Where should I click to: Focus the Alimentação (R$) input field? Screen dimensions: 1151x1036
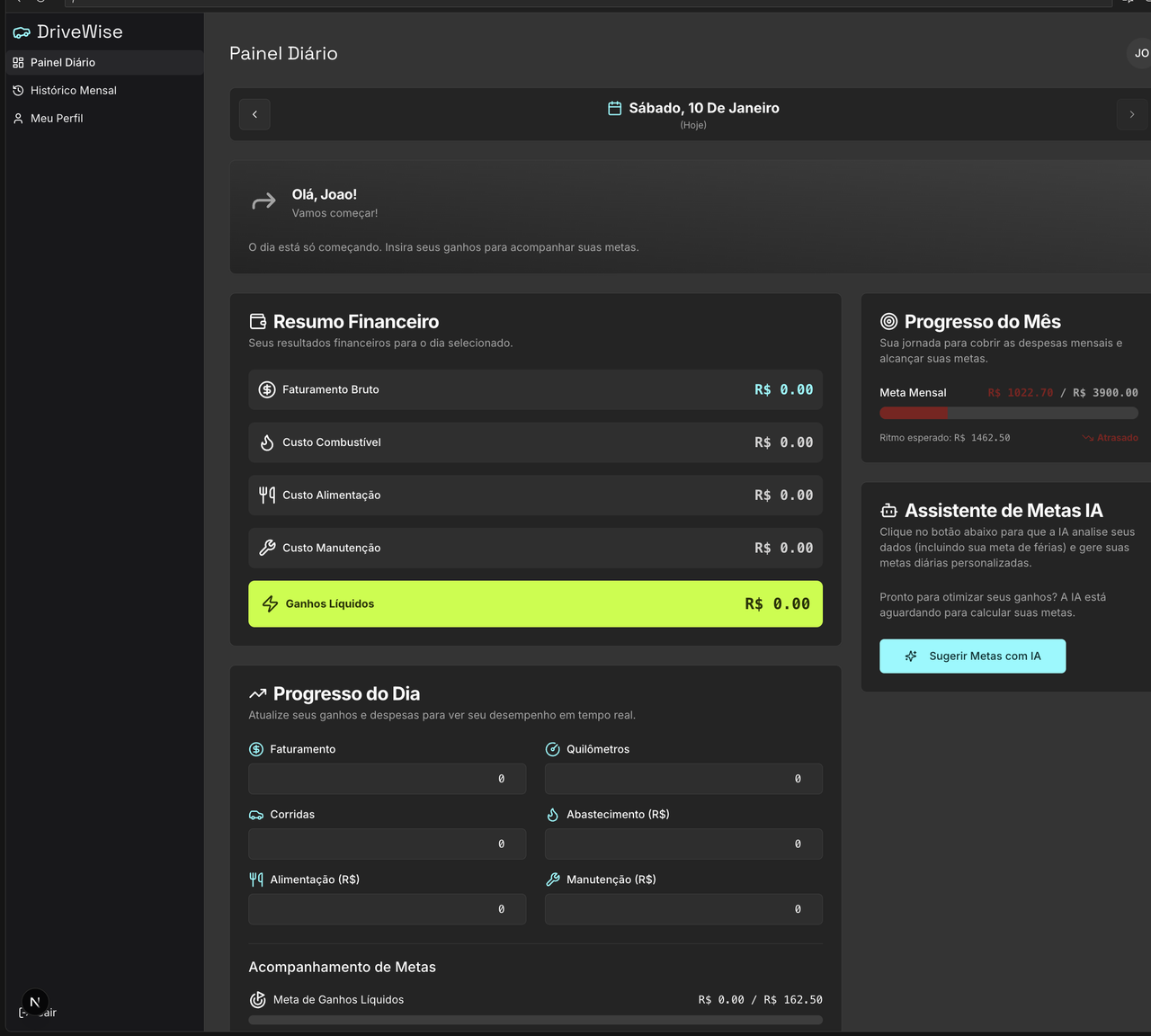coord(388,909)
